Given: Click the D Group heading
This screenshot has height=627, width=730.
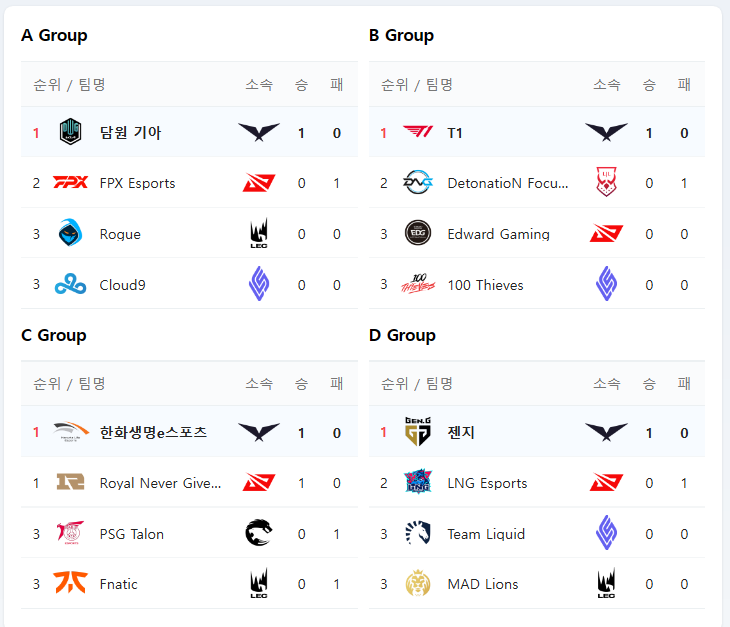Looking at the screenshot, I should (x=402, y=335).
